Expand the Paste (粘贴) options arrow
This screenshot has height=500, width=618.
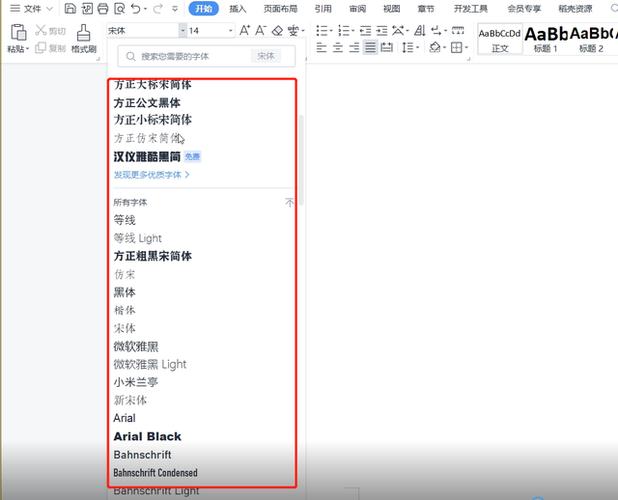click(28, 49)
